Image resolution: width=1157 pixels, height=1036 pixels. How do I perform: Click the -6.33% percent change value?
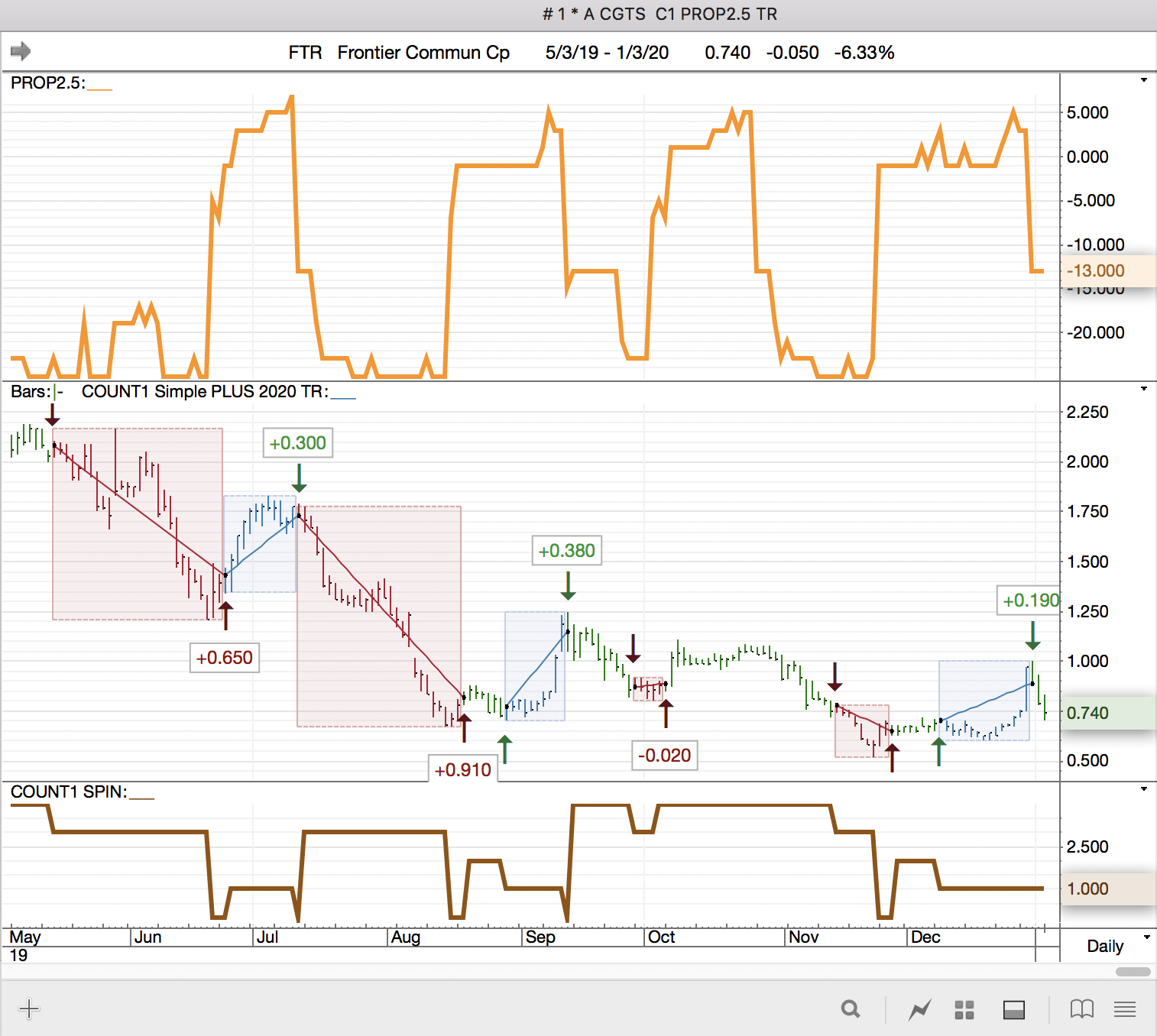click(864, 53)
